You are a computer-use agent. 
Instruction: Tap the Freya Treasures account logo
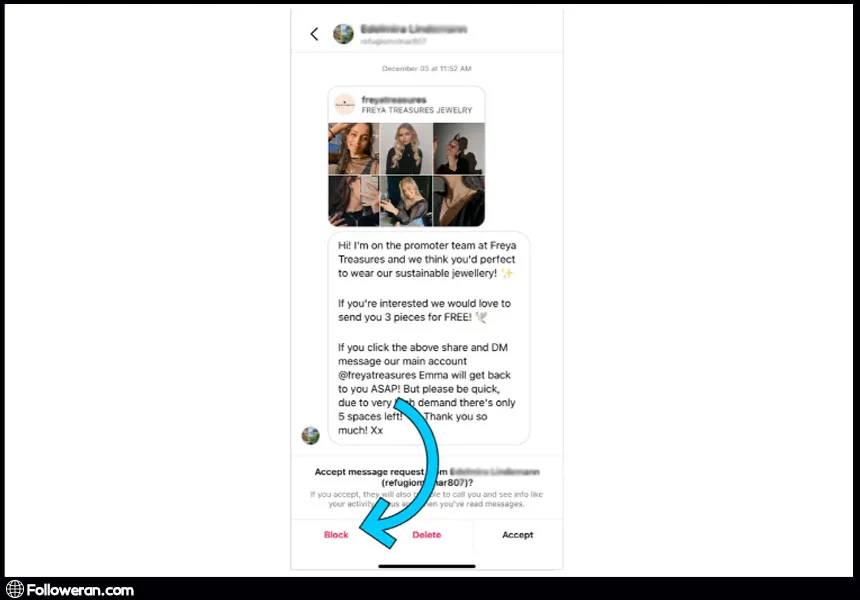click(345, 104)
